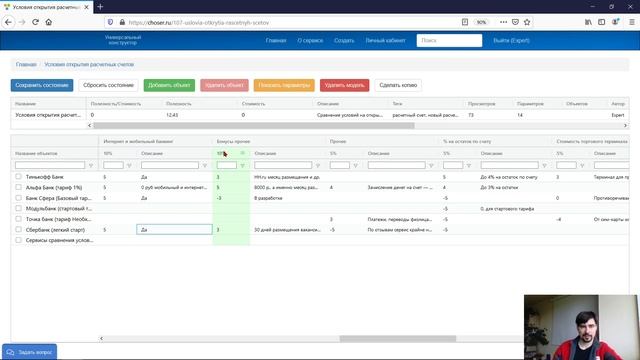Select the Да cell in Сбербанк row

[174, 229]
